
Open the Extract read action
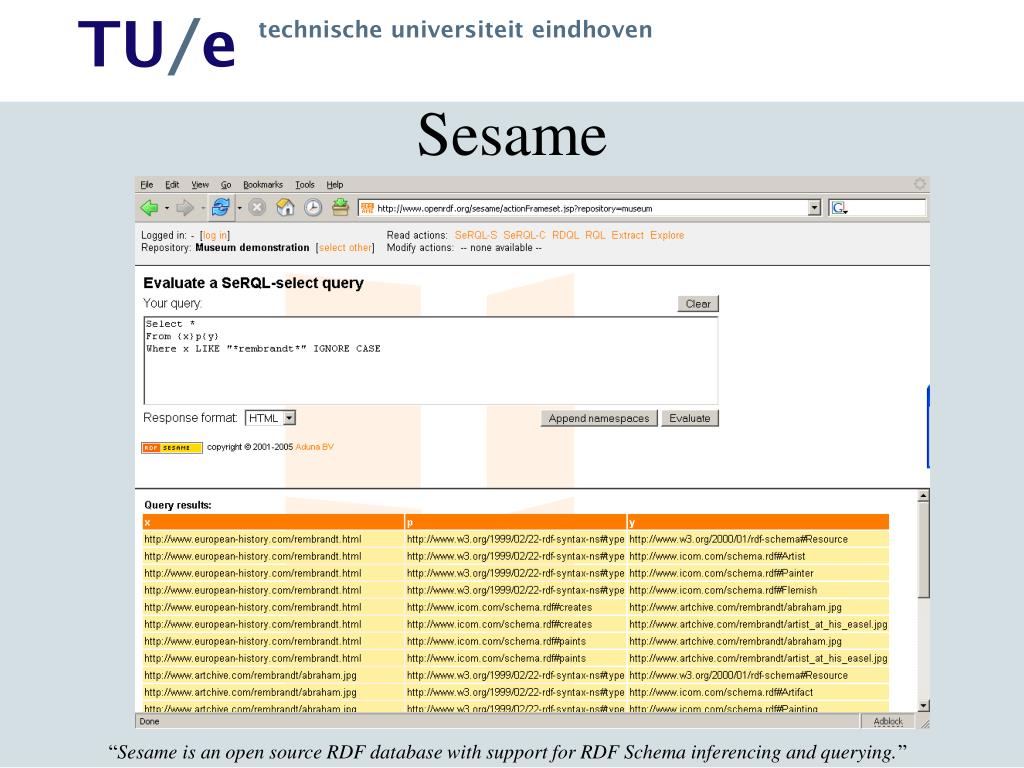coord(628,235)
